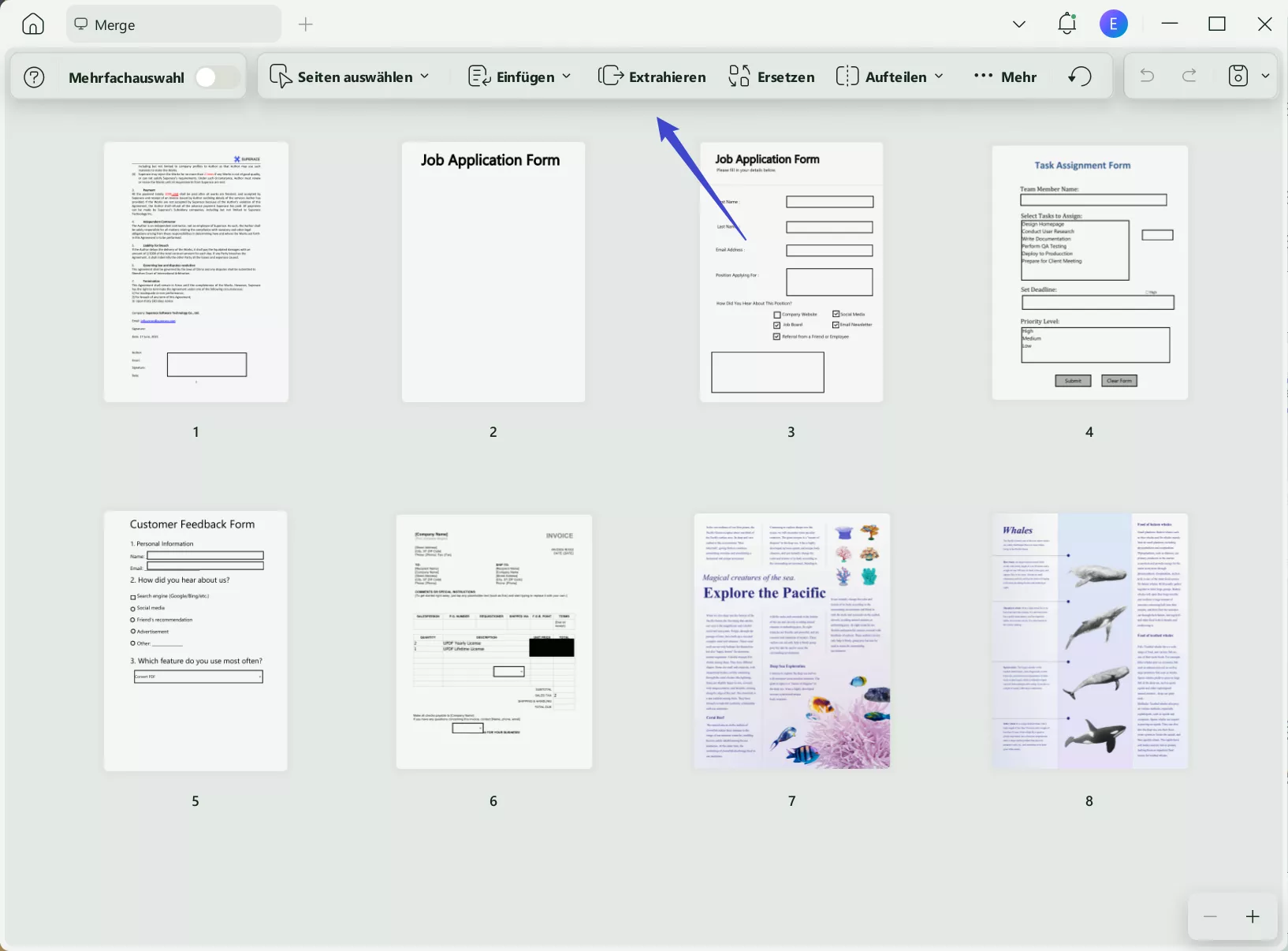Enable the Mehrfachauswahl toggle
The image size is (1288, 951).
(x=217, y=76)
